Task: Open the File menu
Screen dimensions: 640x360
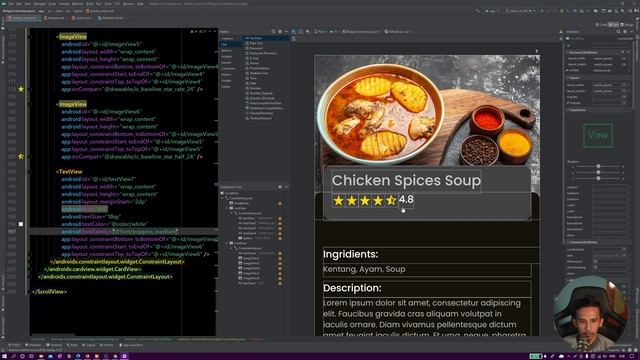Action: pyautogui.click(x=11, y=4)
